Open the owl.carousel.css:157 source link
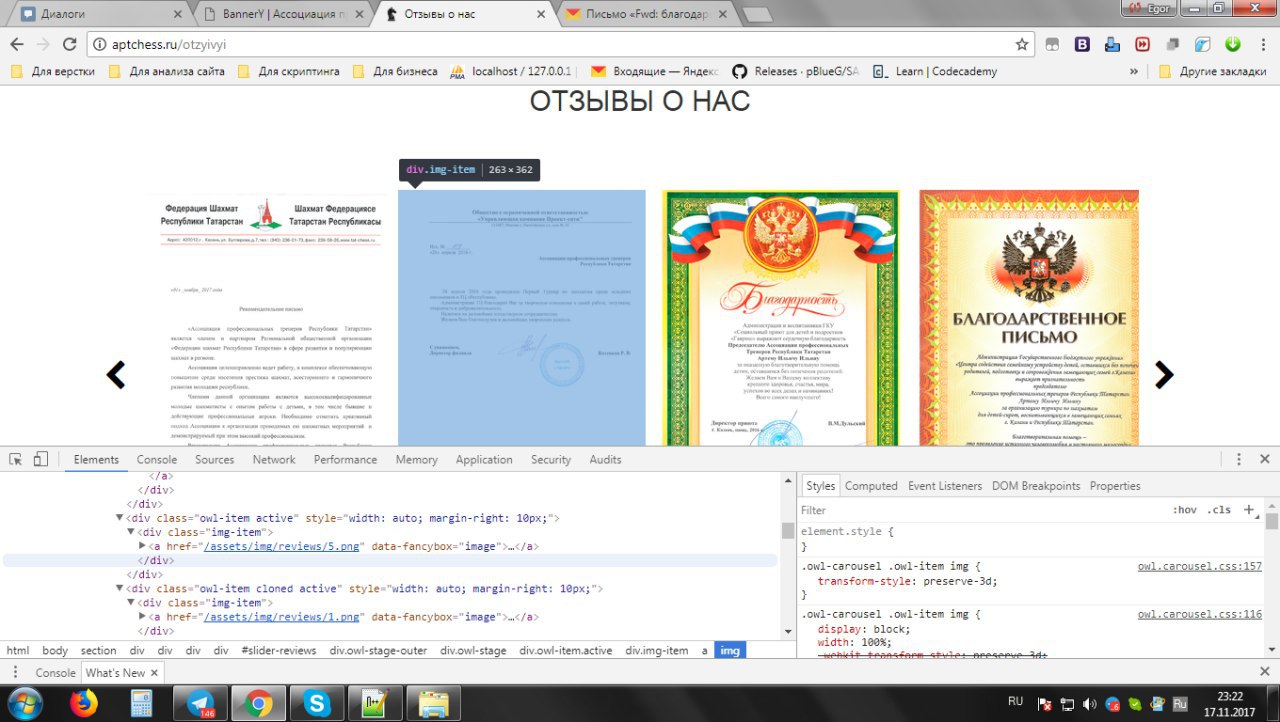1280x722 pixels. [1200, 567]
